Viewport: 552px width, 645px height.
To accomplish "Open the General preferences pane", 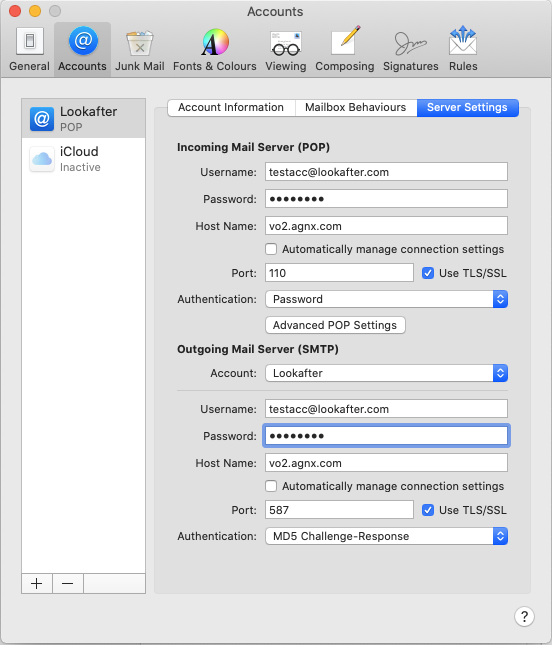I will tap(29, 50).
